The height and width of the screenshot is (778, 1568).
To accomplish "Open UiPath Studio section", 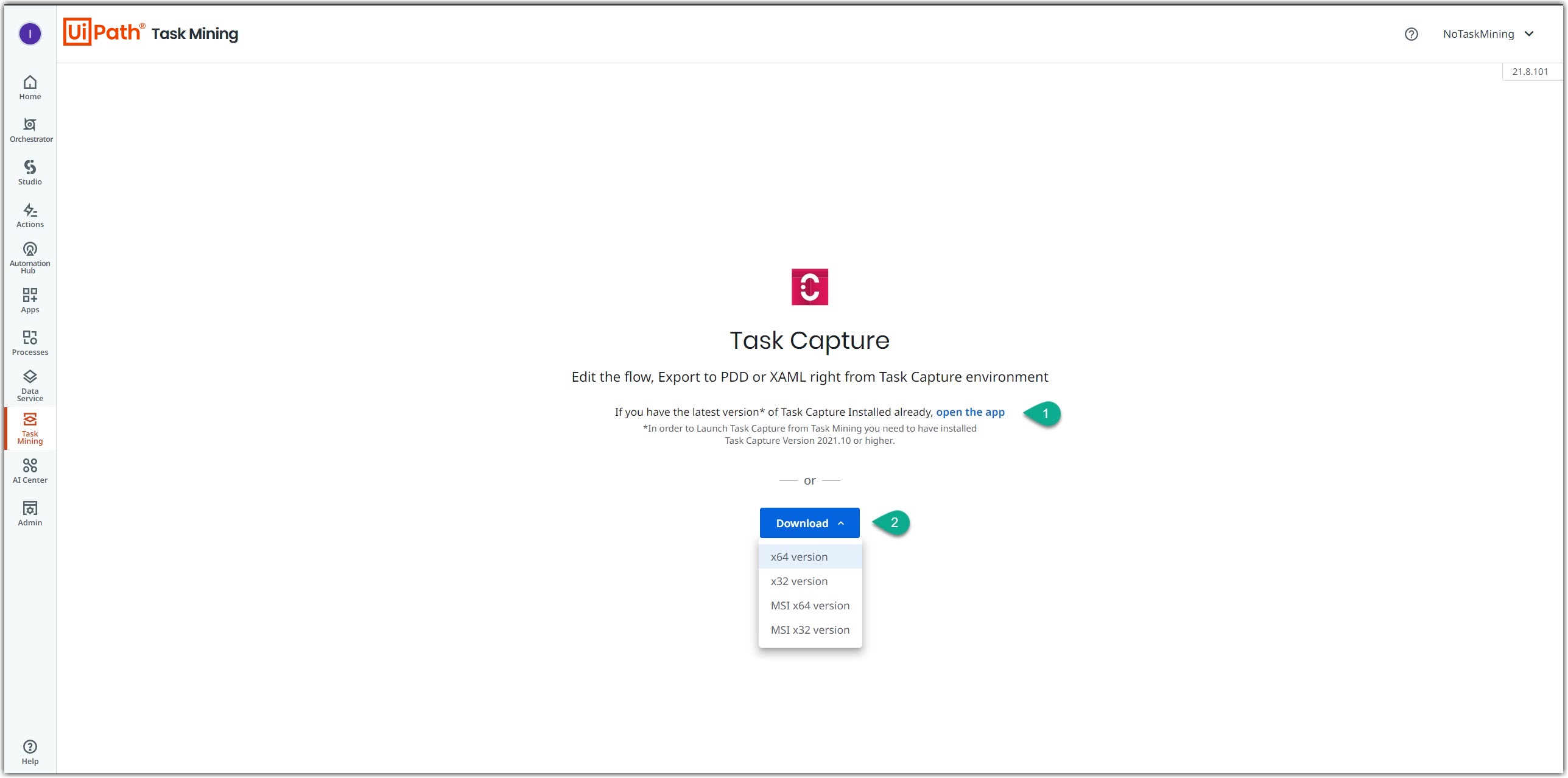I will click(29, 172).
